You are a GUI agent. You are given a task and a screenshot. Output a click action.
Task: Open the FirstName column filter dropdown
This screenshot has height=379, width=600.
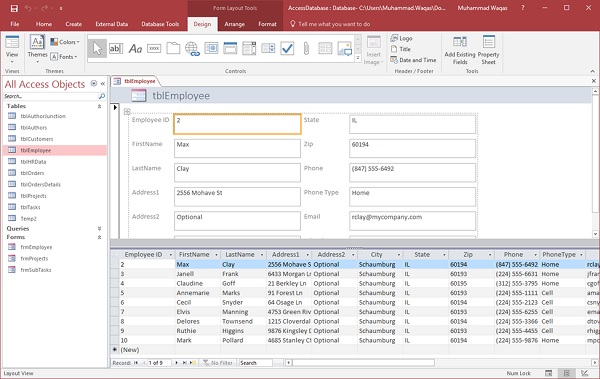(x=216, y=255)
